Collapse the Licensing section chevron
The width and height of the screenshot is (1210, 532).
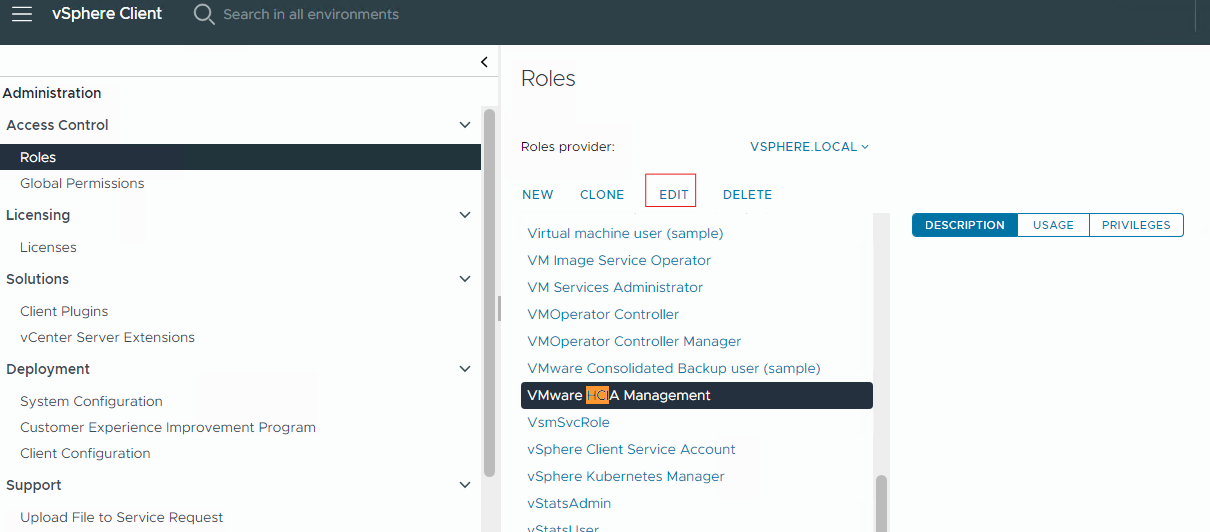(x=464, y=215)
